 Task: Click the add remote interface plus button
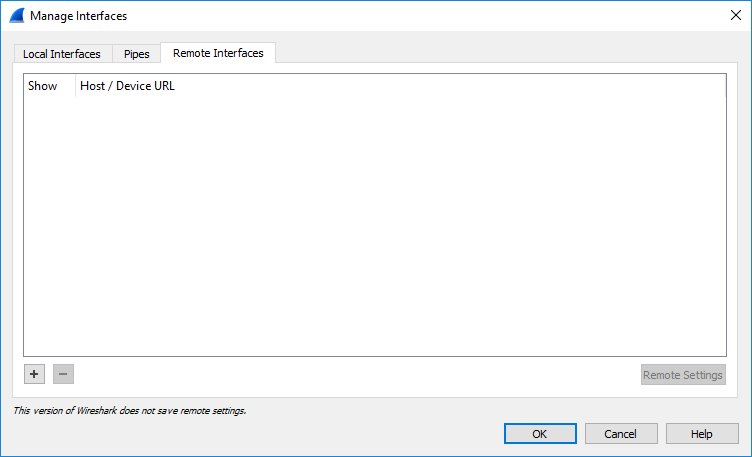click(x=34, y=374)
